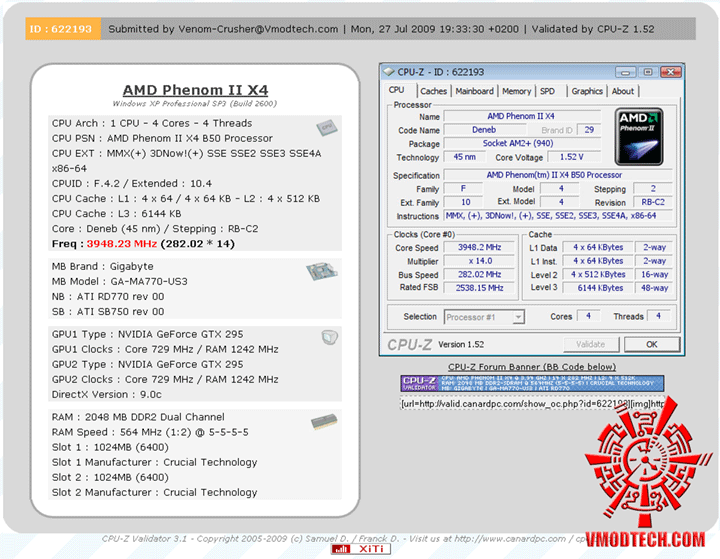The height and width of the screenshot is (559, 720).
Task: Click the BB code URL input field
Action: tap(532, 403)
